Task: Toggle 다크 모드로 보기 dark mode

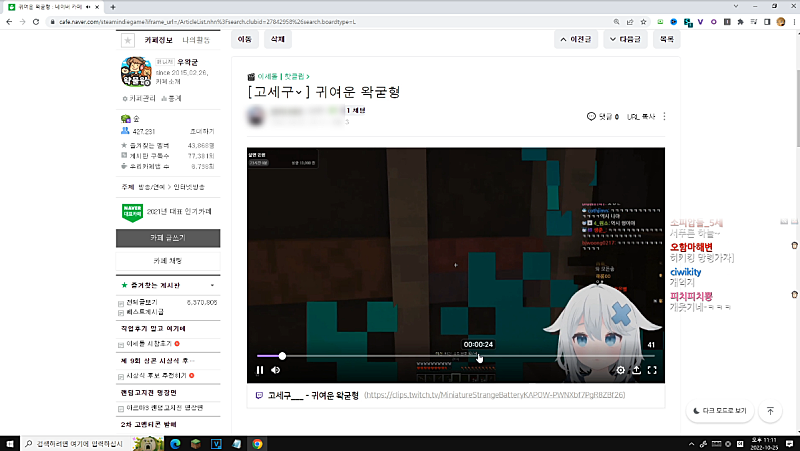Action: click(720, 411)
